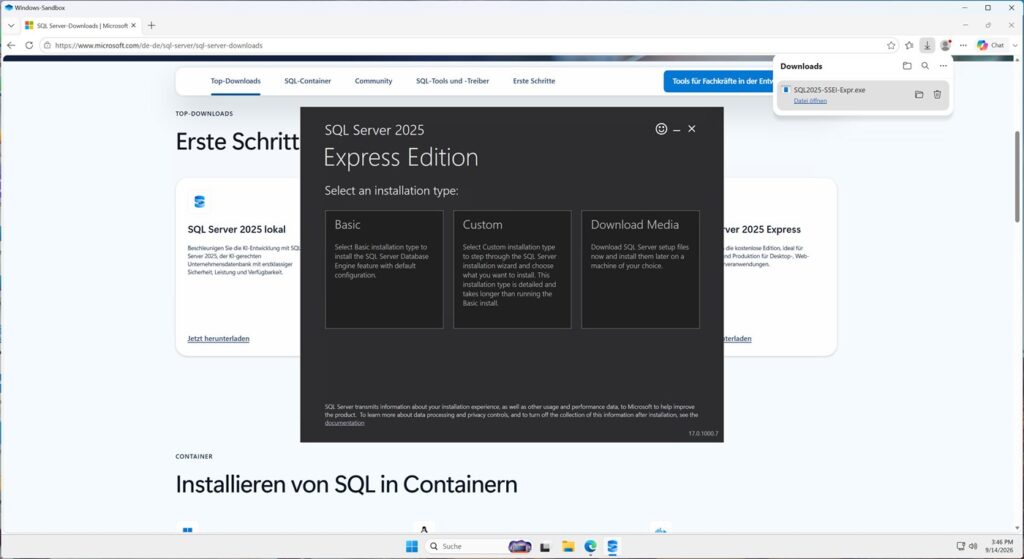Click SQL2025-SSEI-Expr.exe file name
This screenshot has height=559, width=1024.
[829, 90]
